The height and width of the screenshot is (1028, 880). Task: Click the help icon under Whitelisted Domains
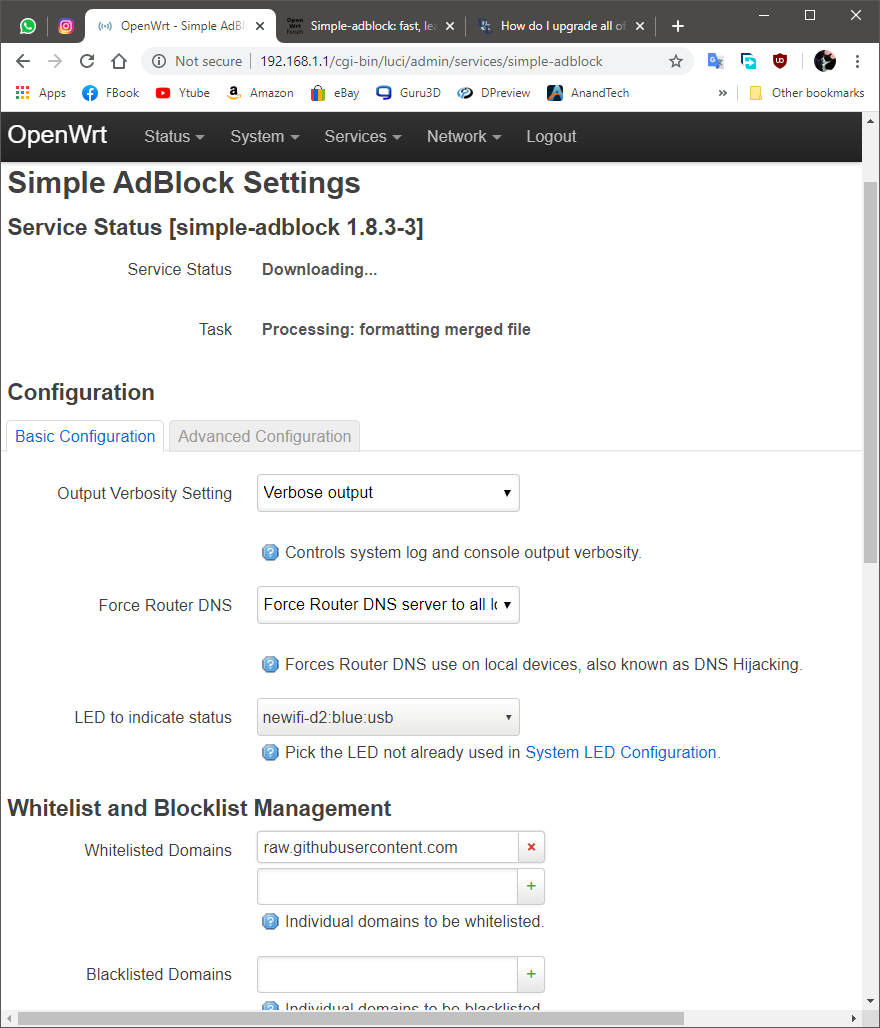pos(270,921)
